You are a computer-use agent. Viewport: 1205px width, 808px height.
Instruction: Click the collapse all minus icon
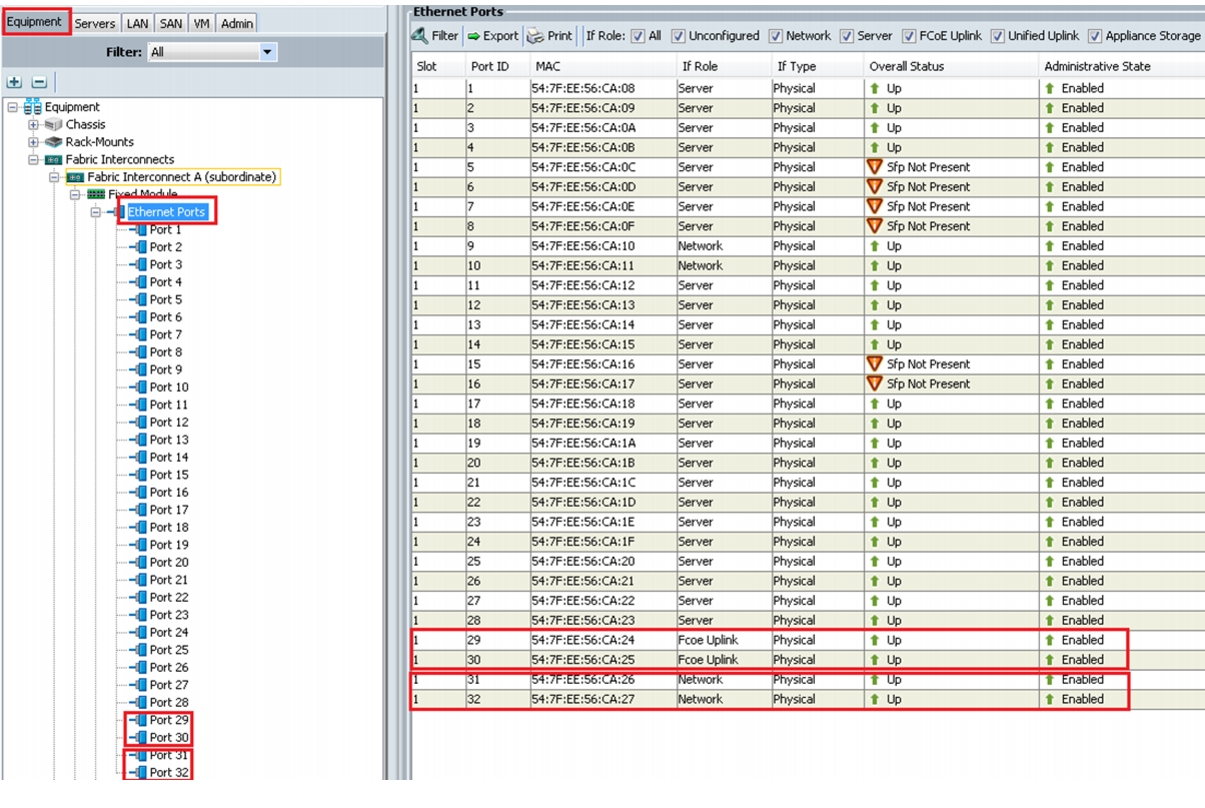[39, 82]
